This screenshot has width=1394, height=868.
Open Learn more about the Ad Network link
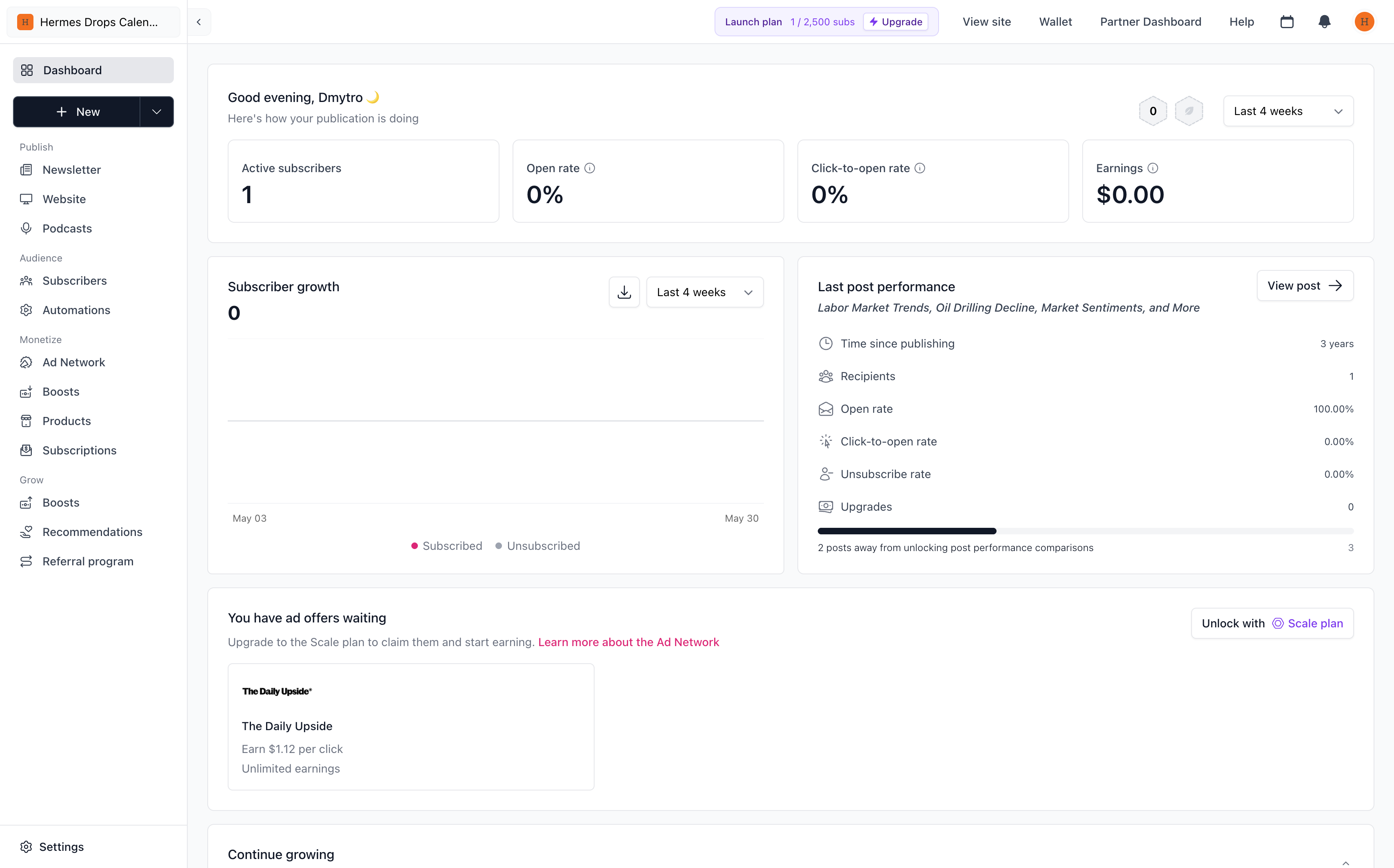[x=628, y=642]
